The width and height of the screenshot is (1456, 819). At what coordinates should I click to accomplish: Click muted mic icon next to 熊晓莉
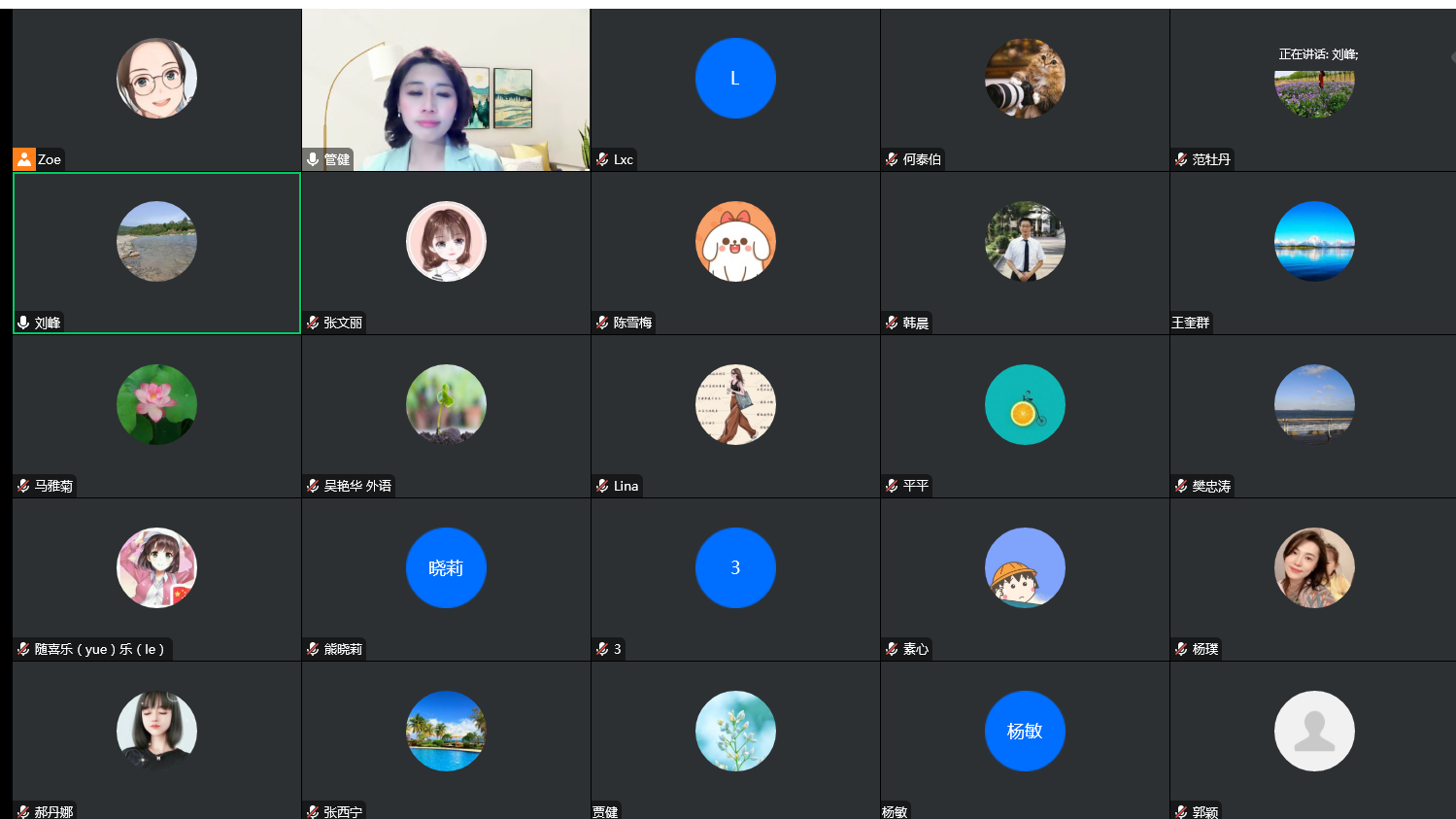click(x=313, y=649)
